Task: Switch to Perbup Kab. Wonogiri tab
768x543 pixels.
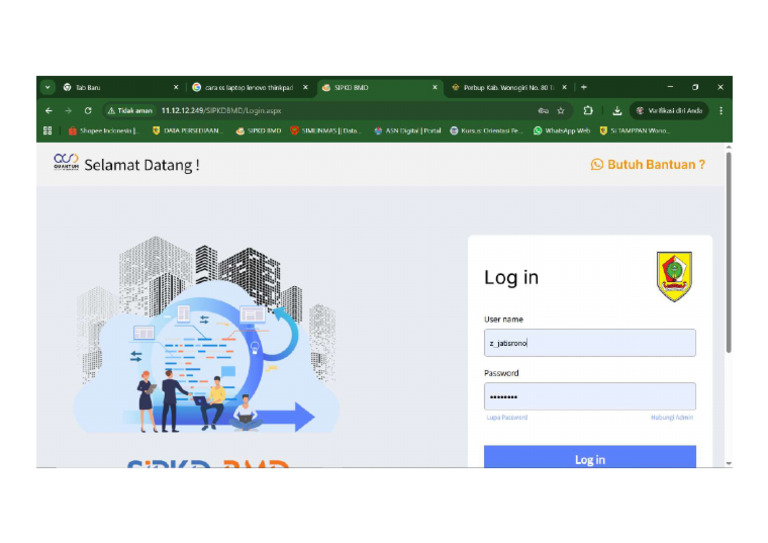Action: point(509,88)
